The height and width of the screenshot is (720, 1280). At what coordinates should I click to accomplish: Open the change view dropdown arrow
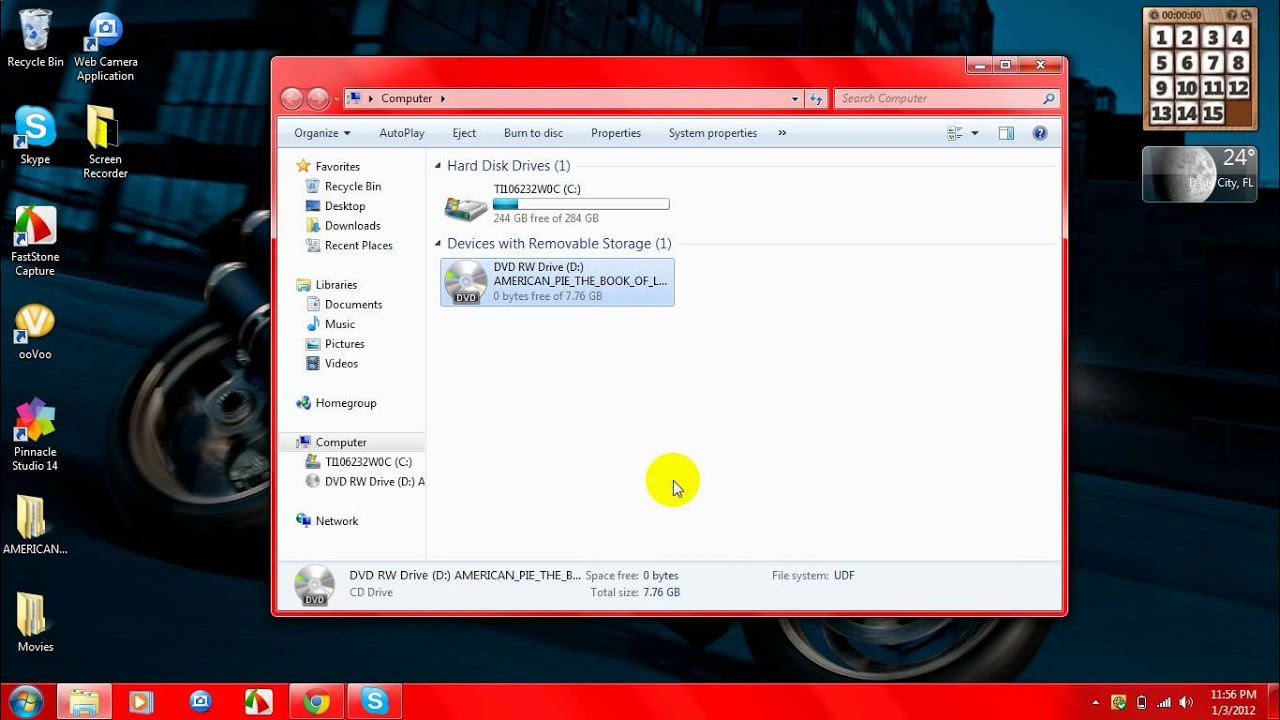[x=975, y=133]
